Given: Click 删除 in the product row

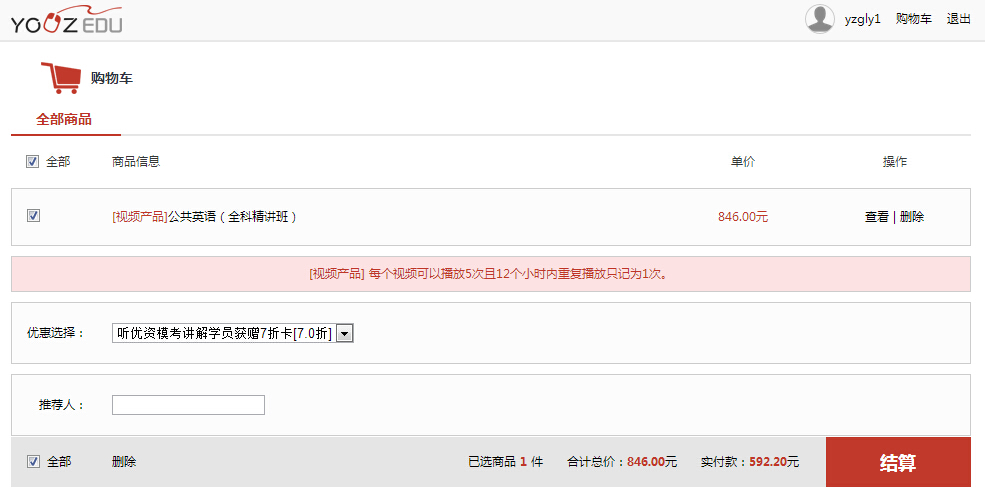Looking at the screenshot, I should (912, 217).
